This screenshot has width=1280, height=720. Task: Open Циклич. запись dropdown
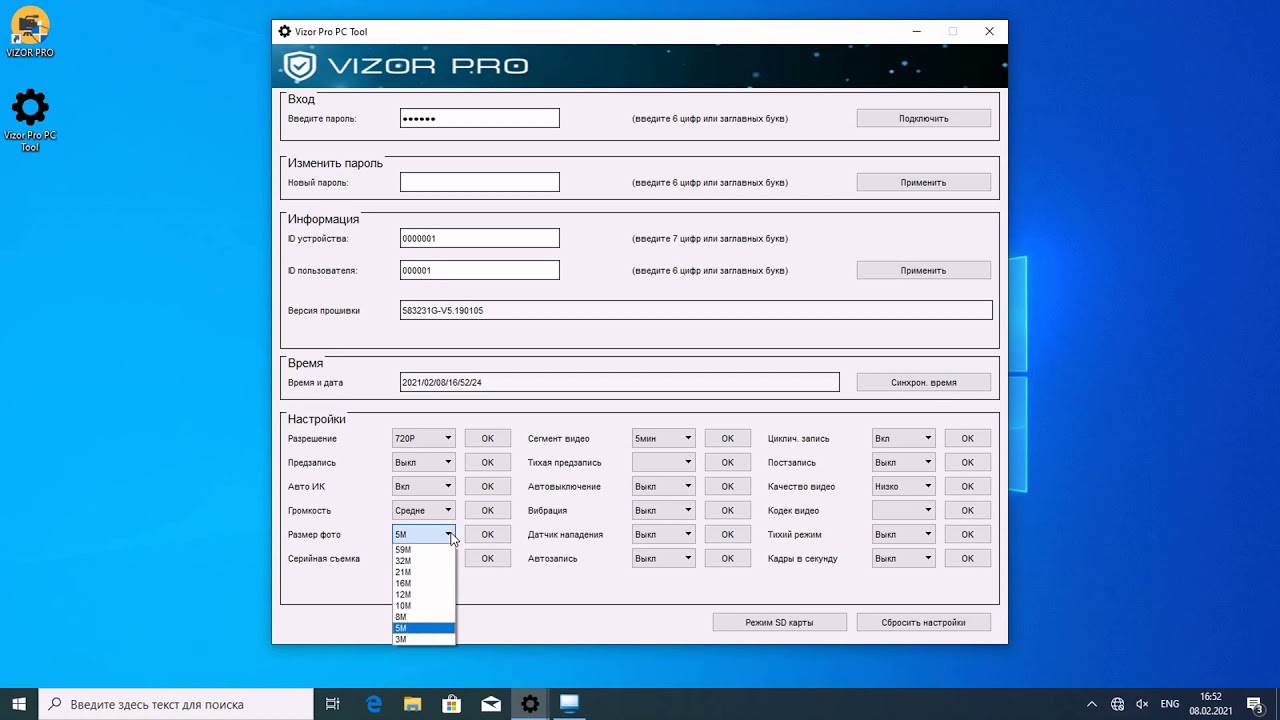904,438
